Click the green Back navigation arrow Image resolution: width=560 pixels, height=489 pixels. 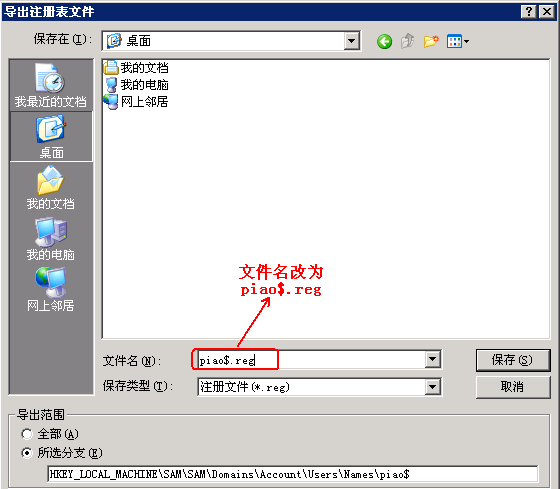point(384,41)
